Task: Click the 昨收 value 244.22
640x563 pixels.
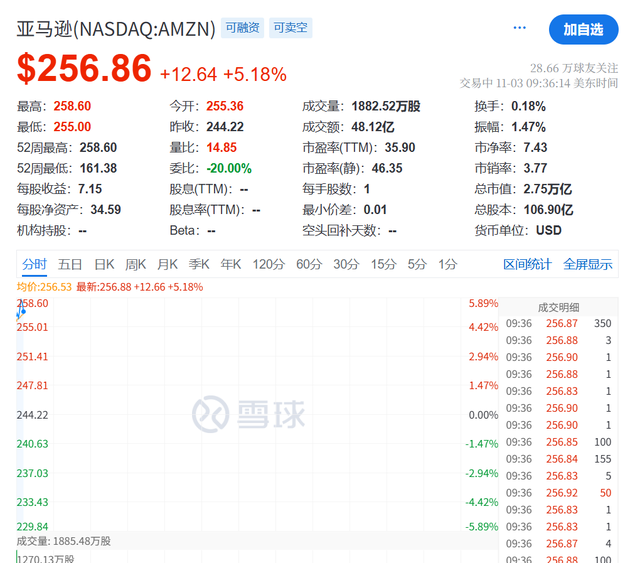Action: point(225,127)
